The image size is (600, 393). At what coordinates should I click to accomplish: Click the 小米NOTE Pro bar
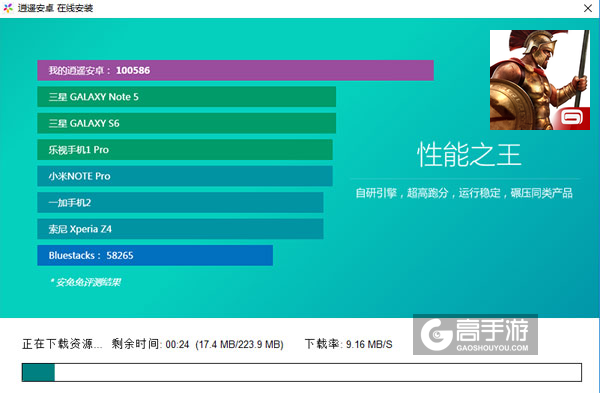[185, 176]
